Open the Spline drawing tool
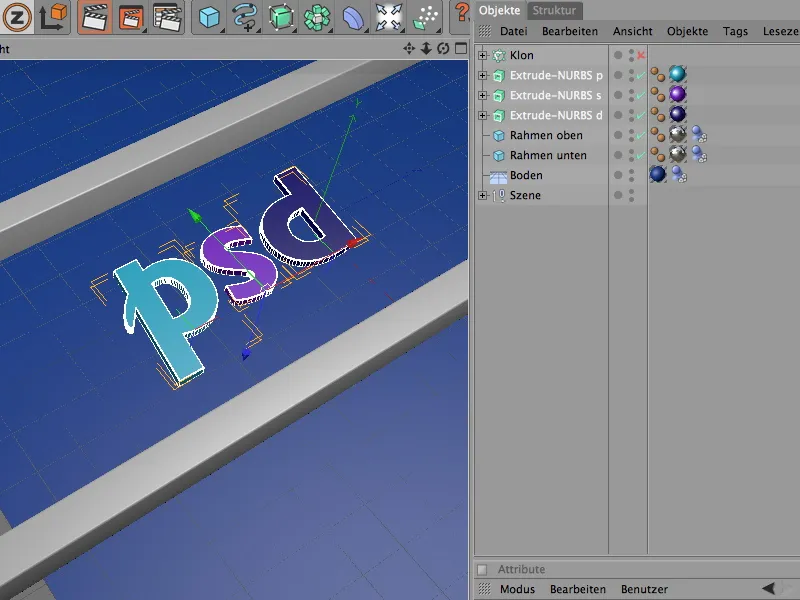The image size is (800, 600). (244, 16)
